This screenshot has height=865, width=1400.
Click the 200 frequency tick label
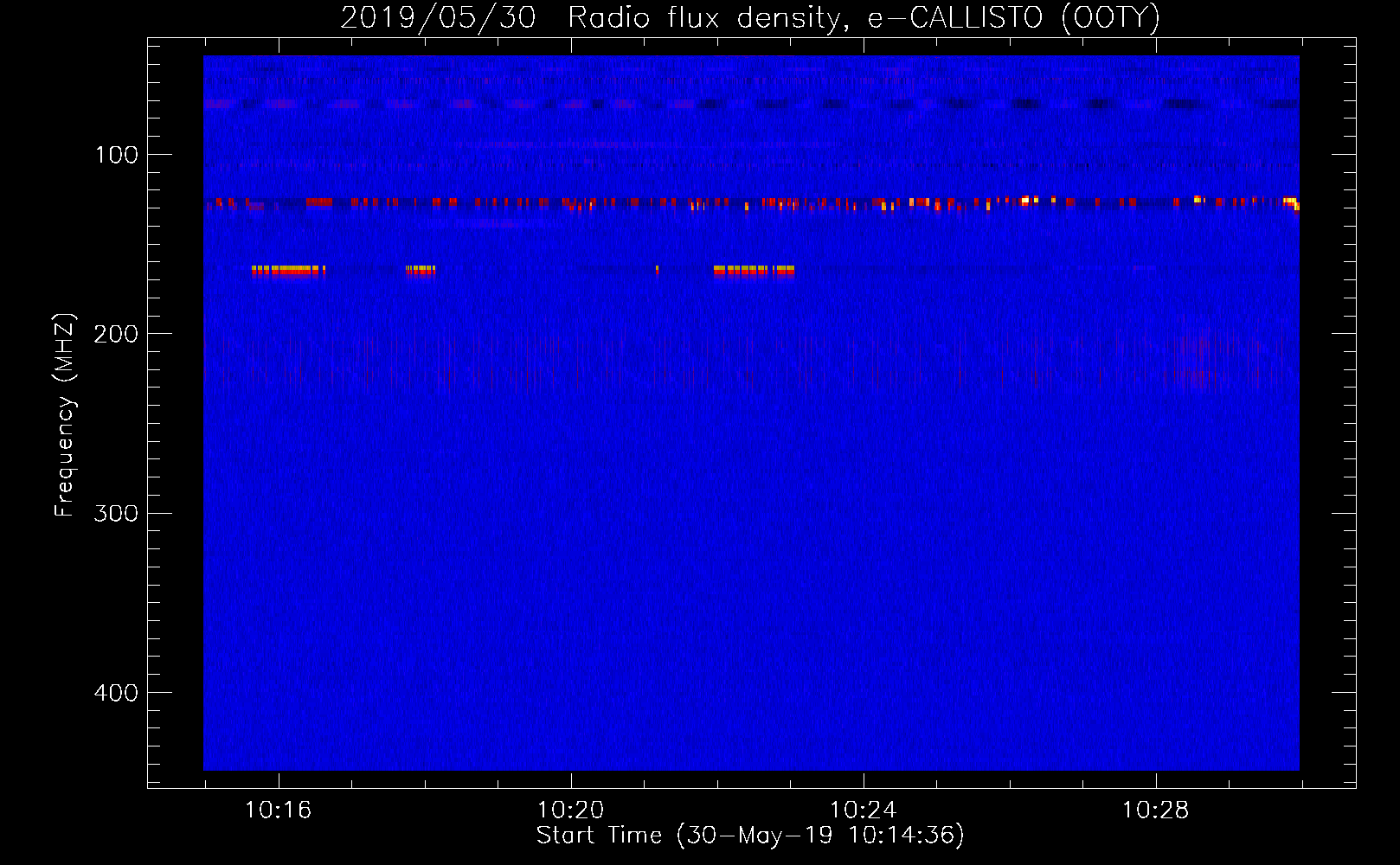coord(116,334)
